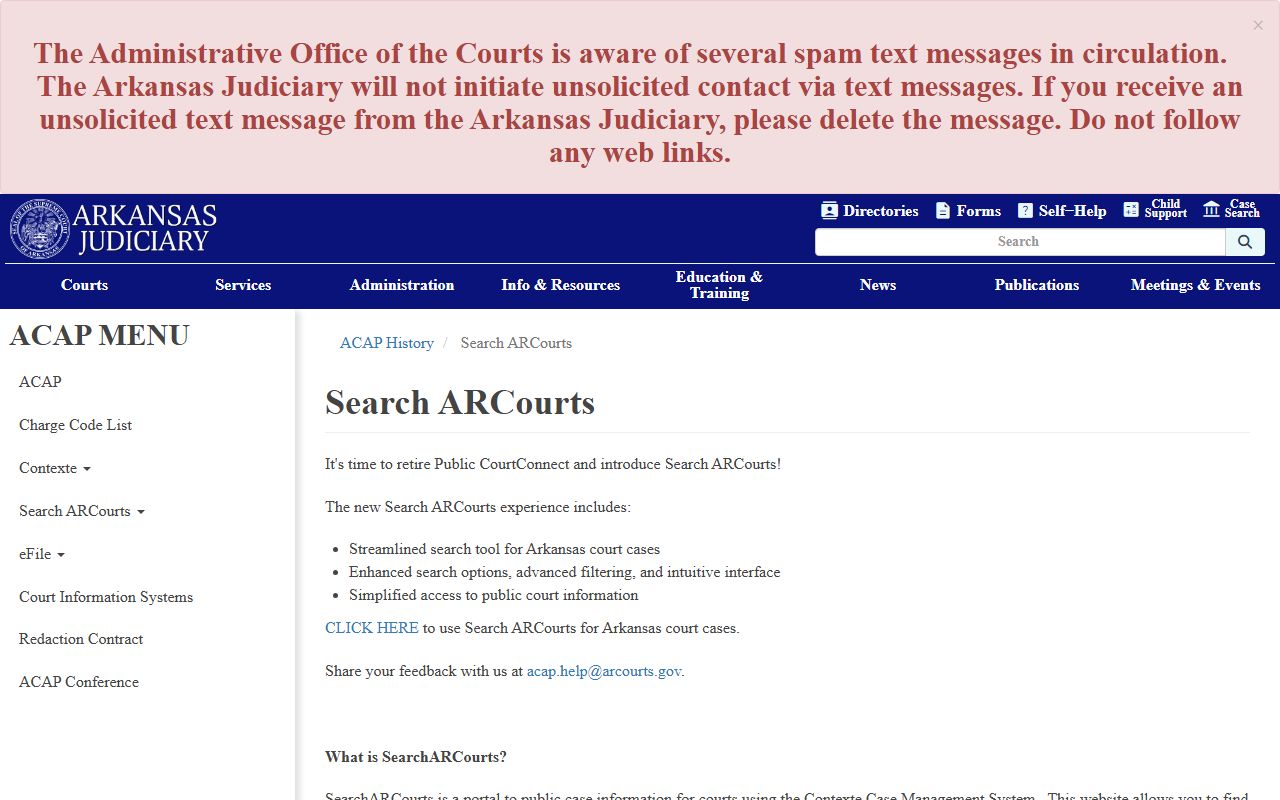Email acap.help@arcourts.gov link
1280x800 pixels.
tap(604, 671)
